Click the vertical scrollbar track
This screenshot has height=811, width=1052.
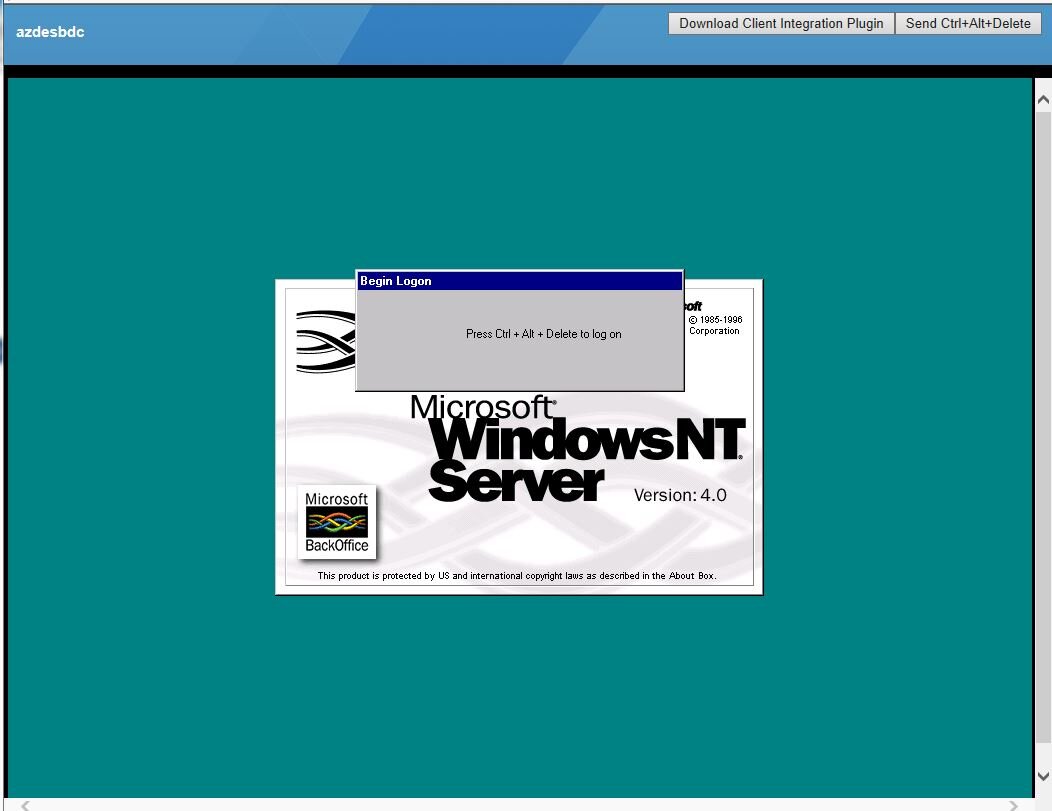1043,430
